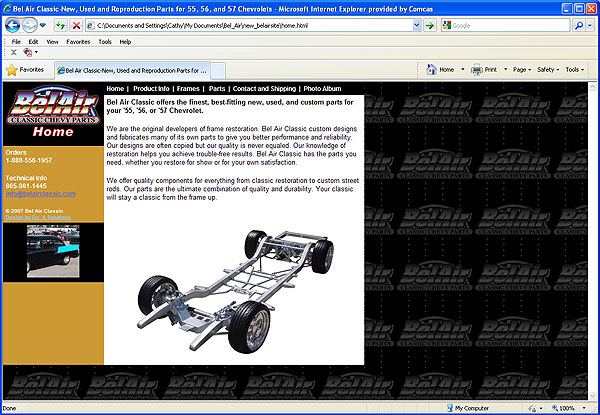Click the My Computer security zone indicator
600x415 pixels.
click(468, 408)
